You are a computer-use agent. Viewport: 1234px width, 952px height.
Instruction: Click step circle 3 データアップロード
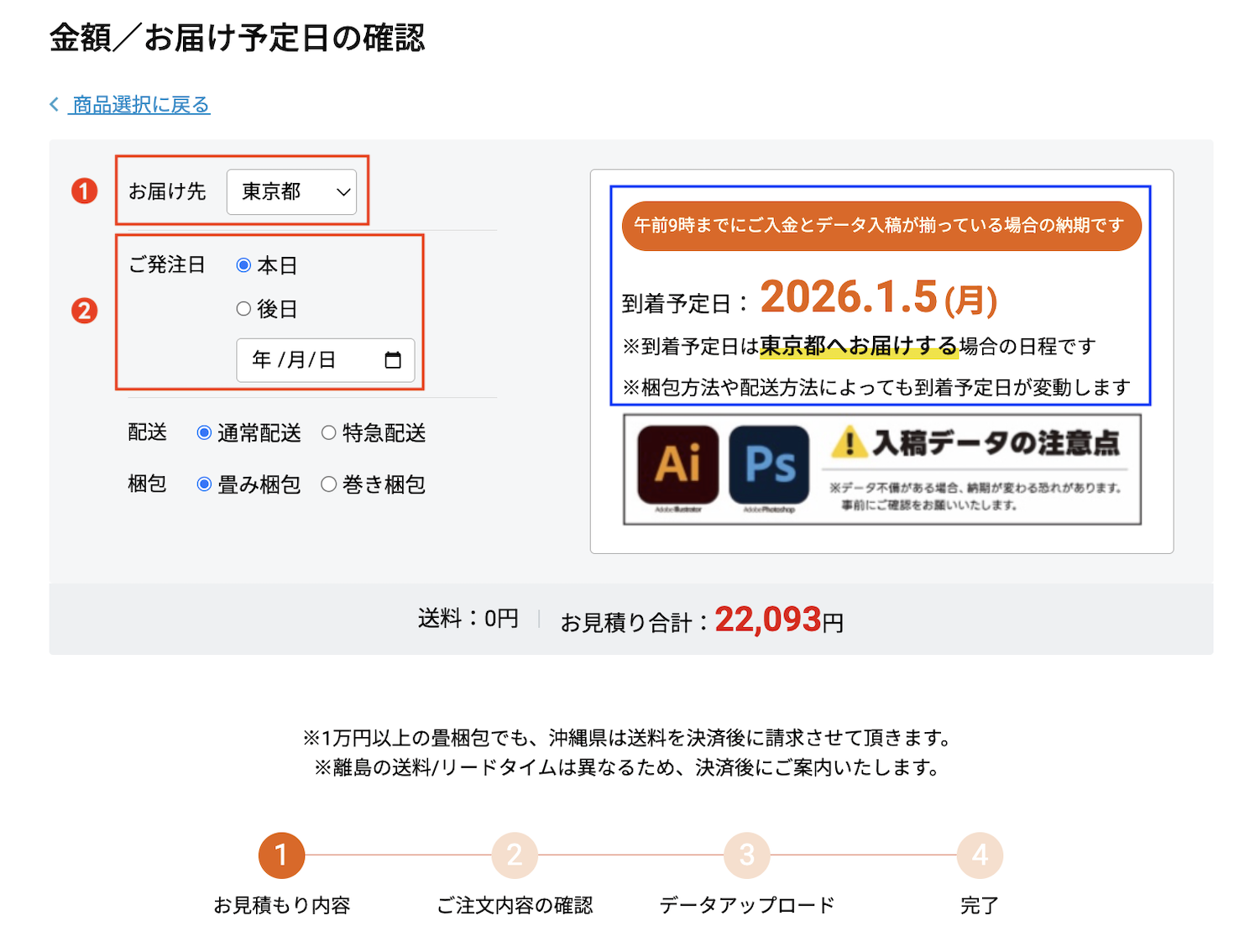pos(745,855)
